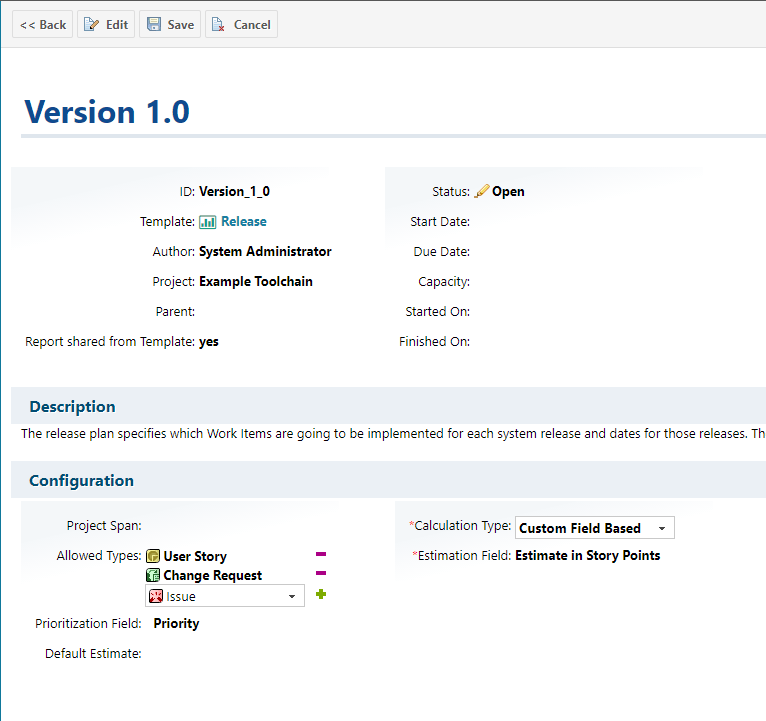This screenshot has width=766, height=721.
Task: Click the Configuration section header
Action: 81,481
